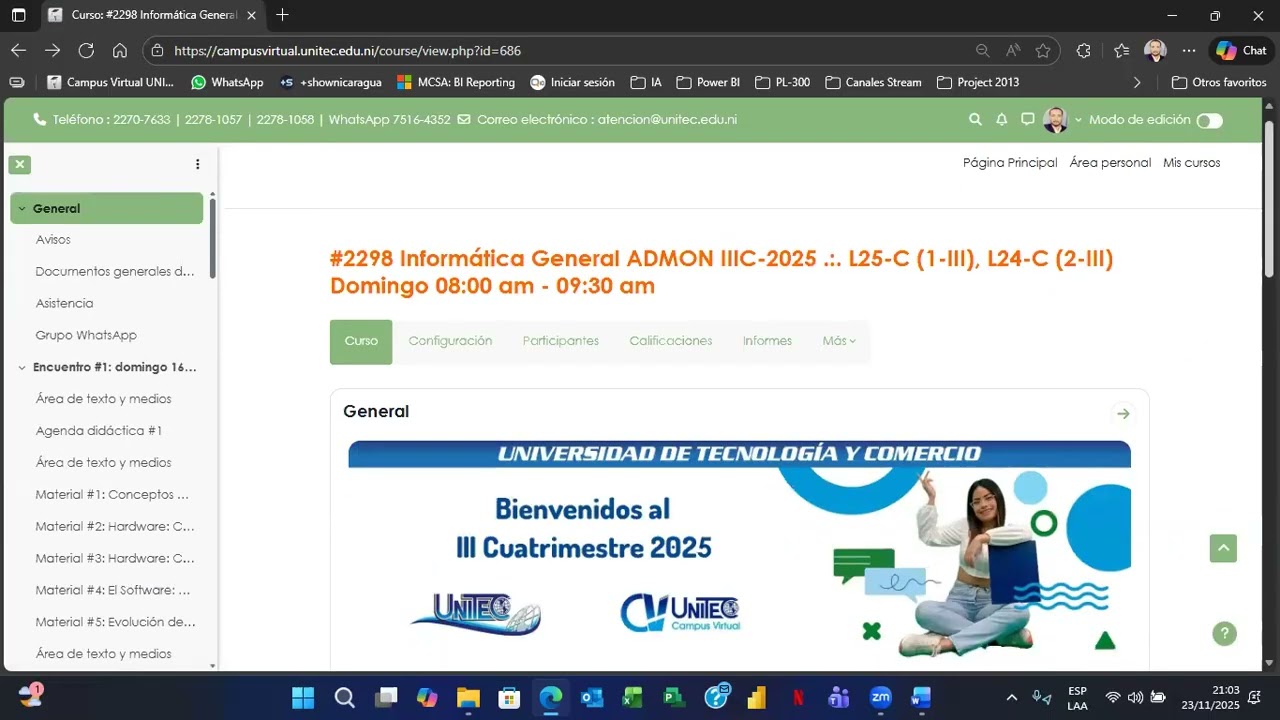The image size is (1280, 720).
Task: Select the Curso tab
Action: point(361,342)
